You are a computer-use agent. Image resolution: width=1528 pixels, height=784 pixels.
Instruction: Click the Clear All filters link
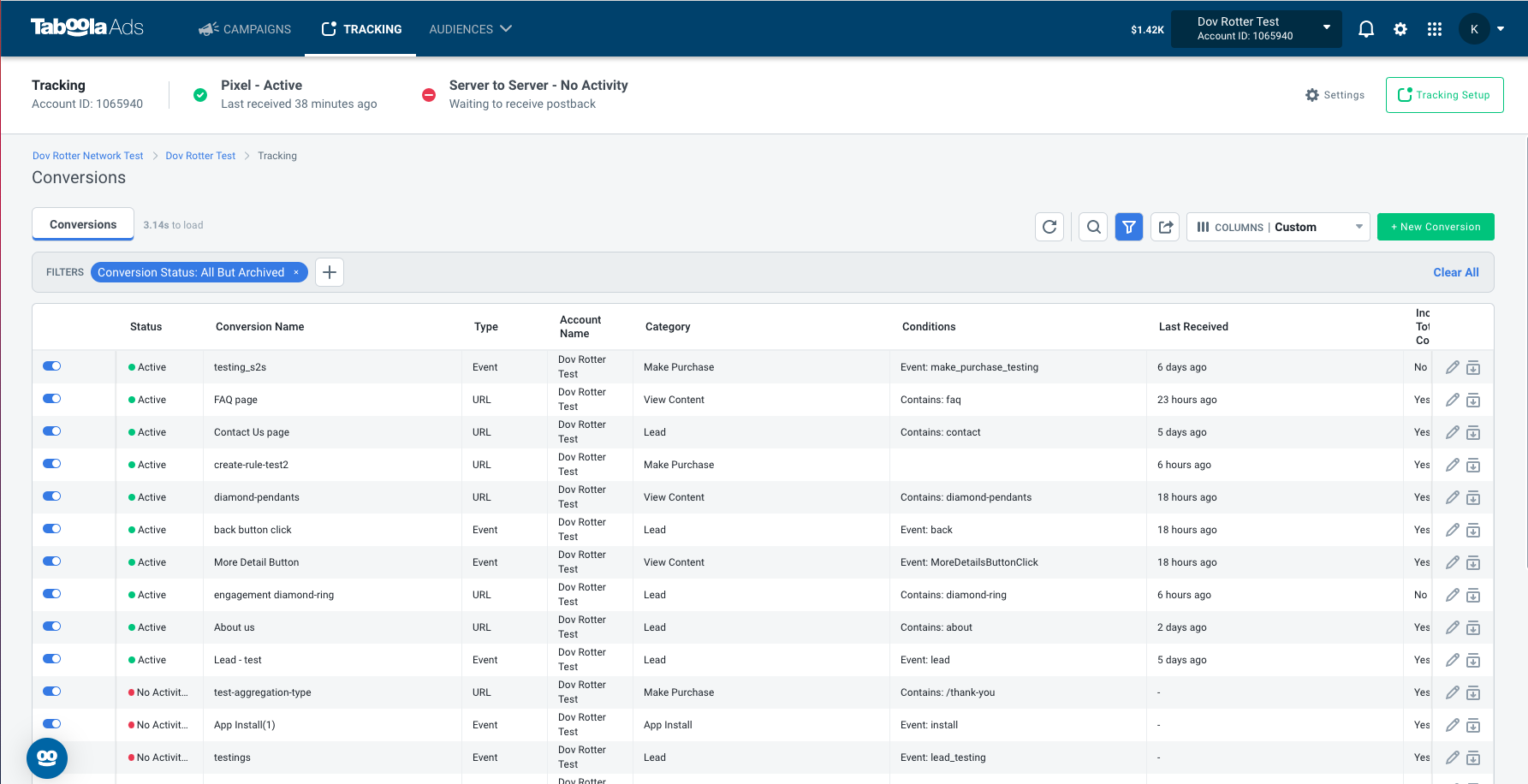click(1456, 272)
